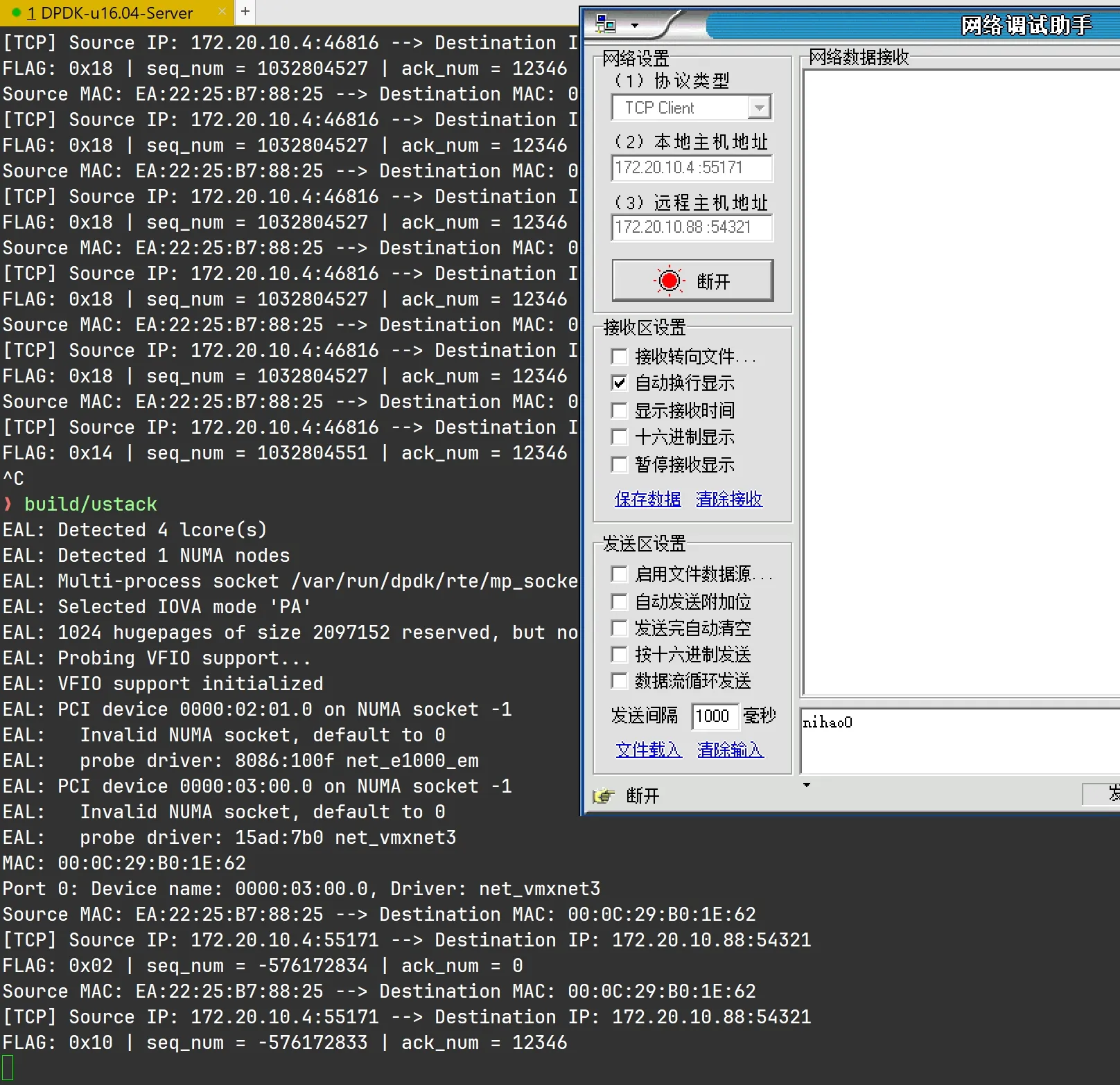Click the pointing hand status icon
The image size is (1120, 1085).
tap(604, 795)
